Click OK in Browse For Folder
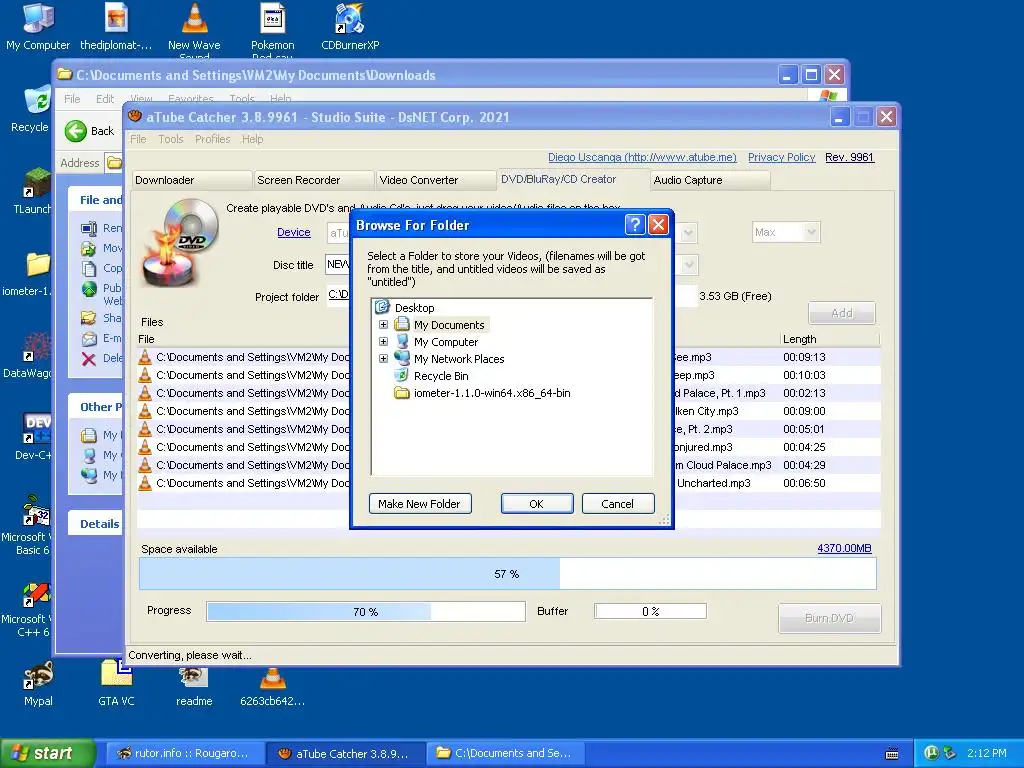 (x=536, y=504)
